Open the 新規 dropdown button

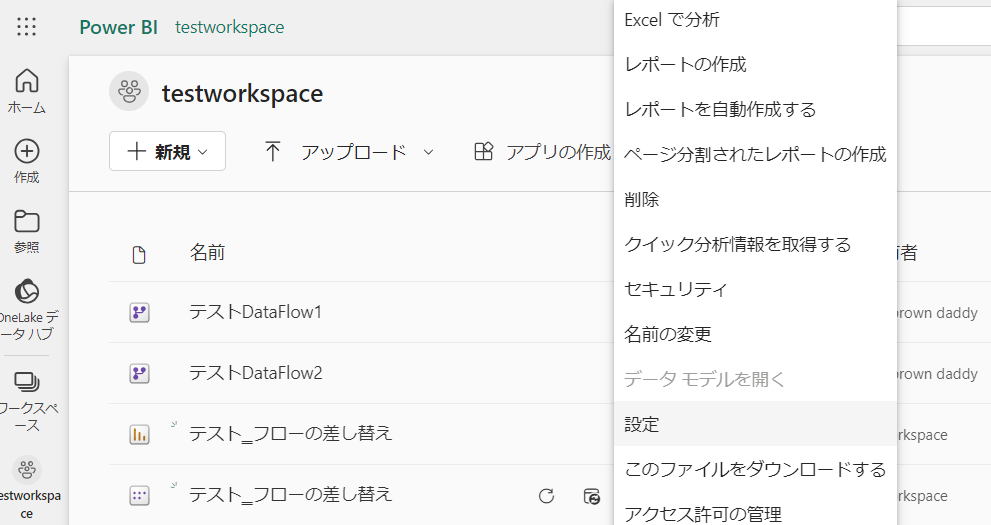[x=167, y=151]
